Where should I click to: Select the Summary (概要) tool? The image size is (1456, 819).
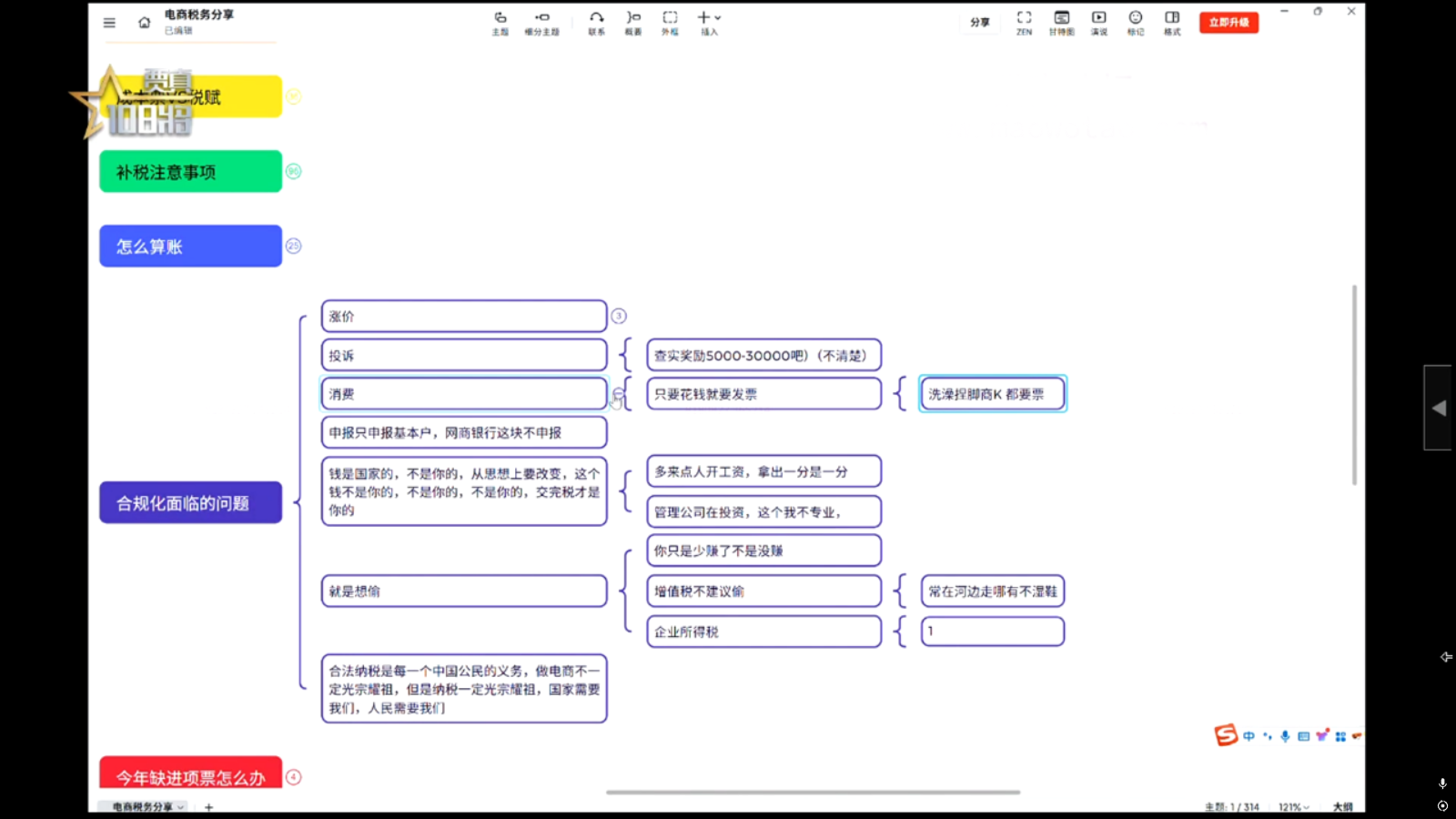tap(633, 22)
